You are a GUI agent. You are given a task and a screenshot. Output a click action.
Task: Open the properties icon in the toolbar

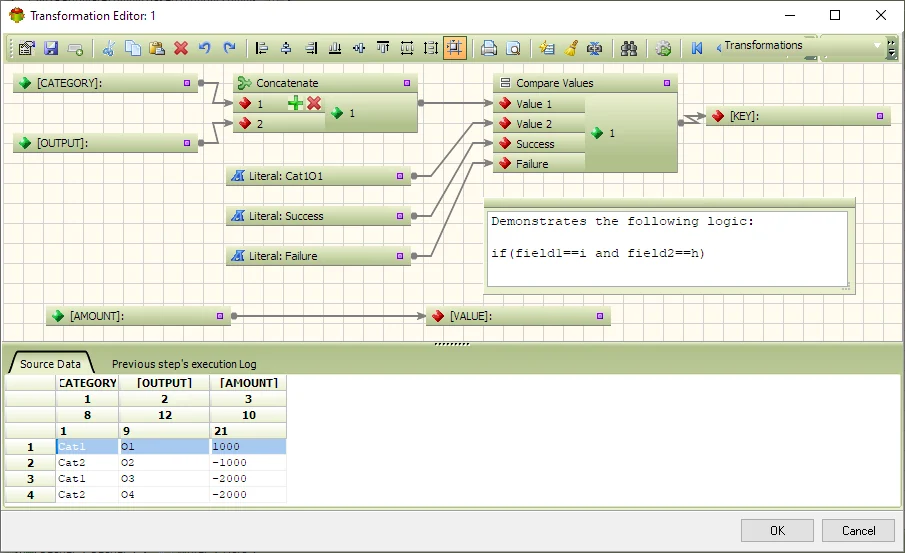click(27, 48)
